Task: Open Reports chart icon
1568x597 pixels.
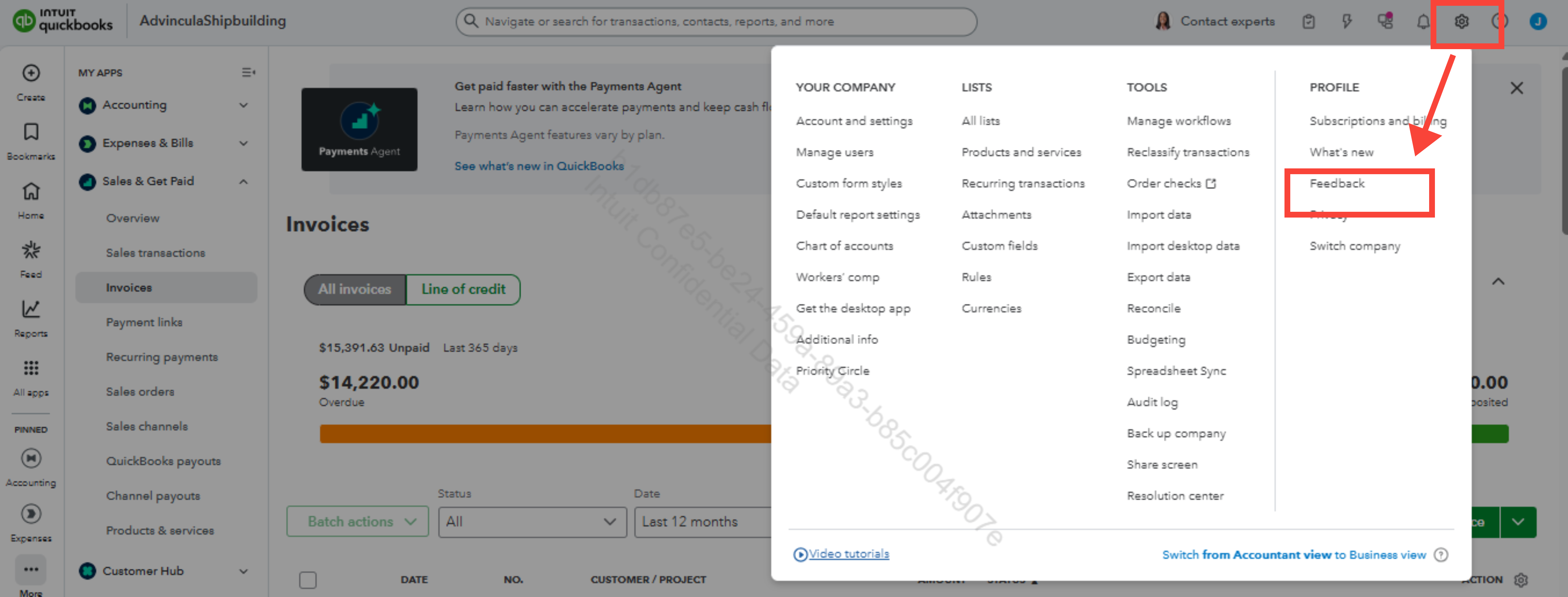Action: 31,309
